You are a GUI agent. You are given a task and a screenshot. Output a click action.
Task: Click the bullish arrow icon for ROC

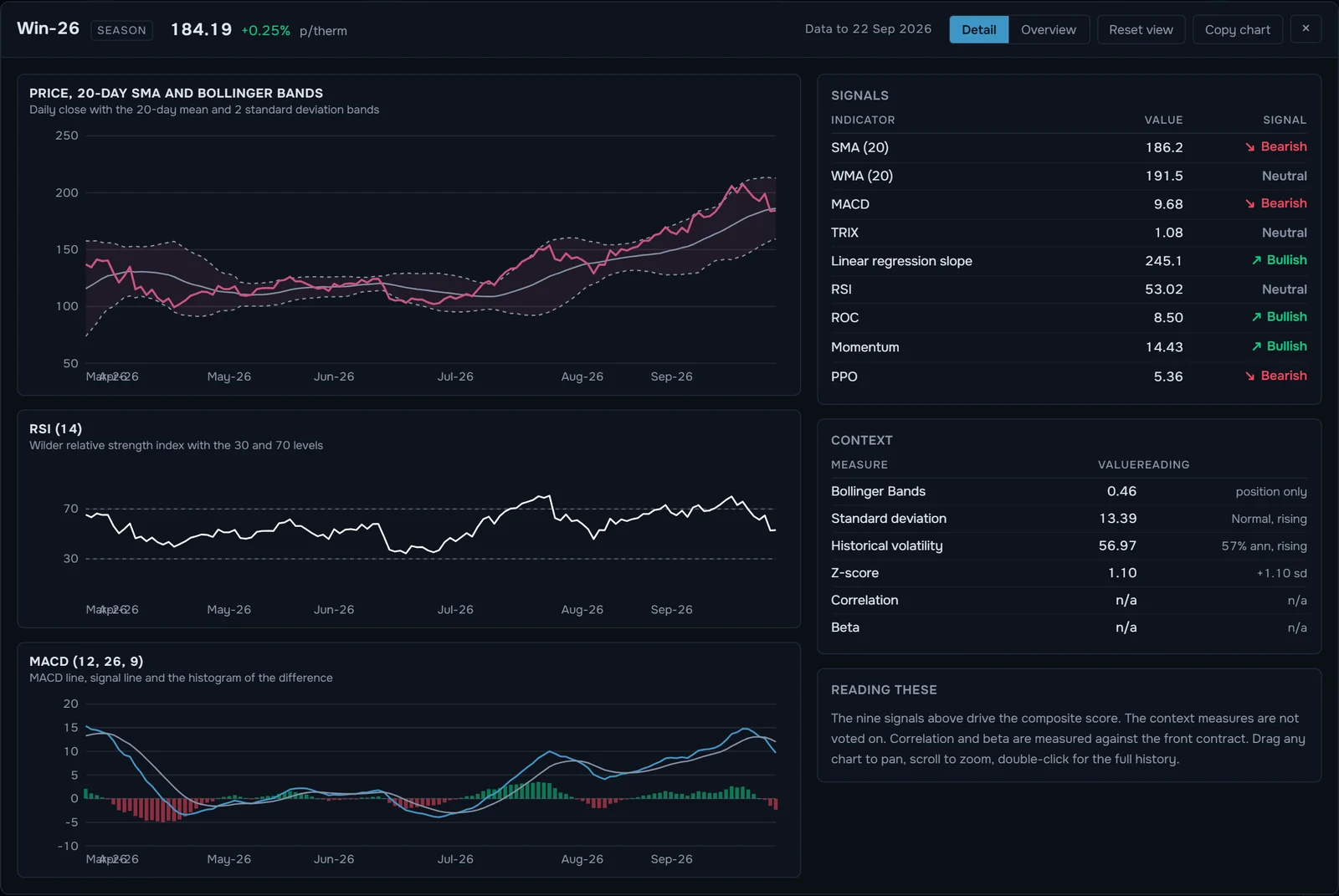coord(1256,317)
